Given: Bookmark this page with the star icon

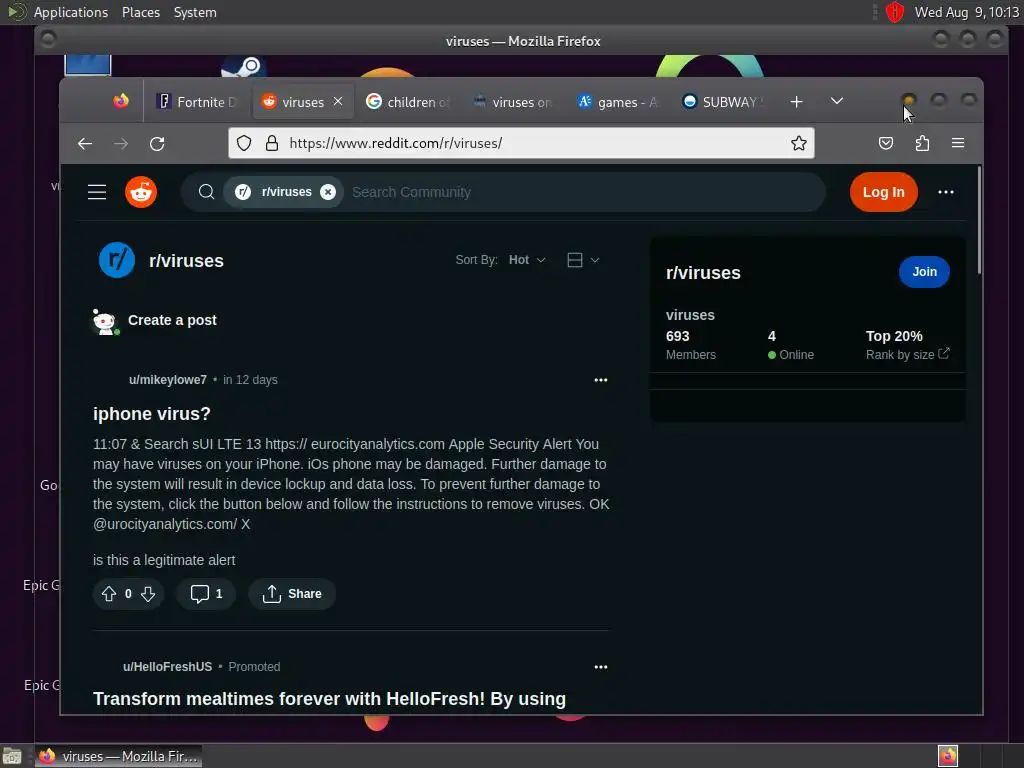Looking at the screenshot, I should (799, 143).
